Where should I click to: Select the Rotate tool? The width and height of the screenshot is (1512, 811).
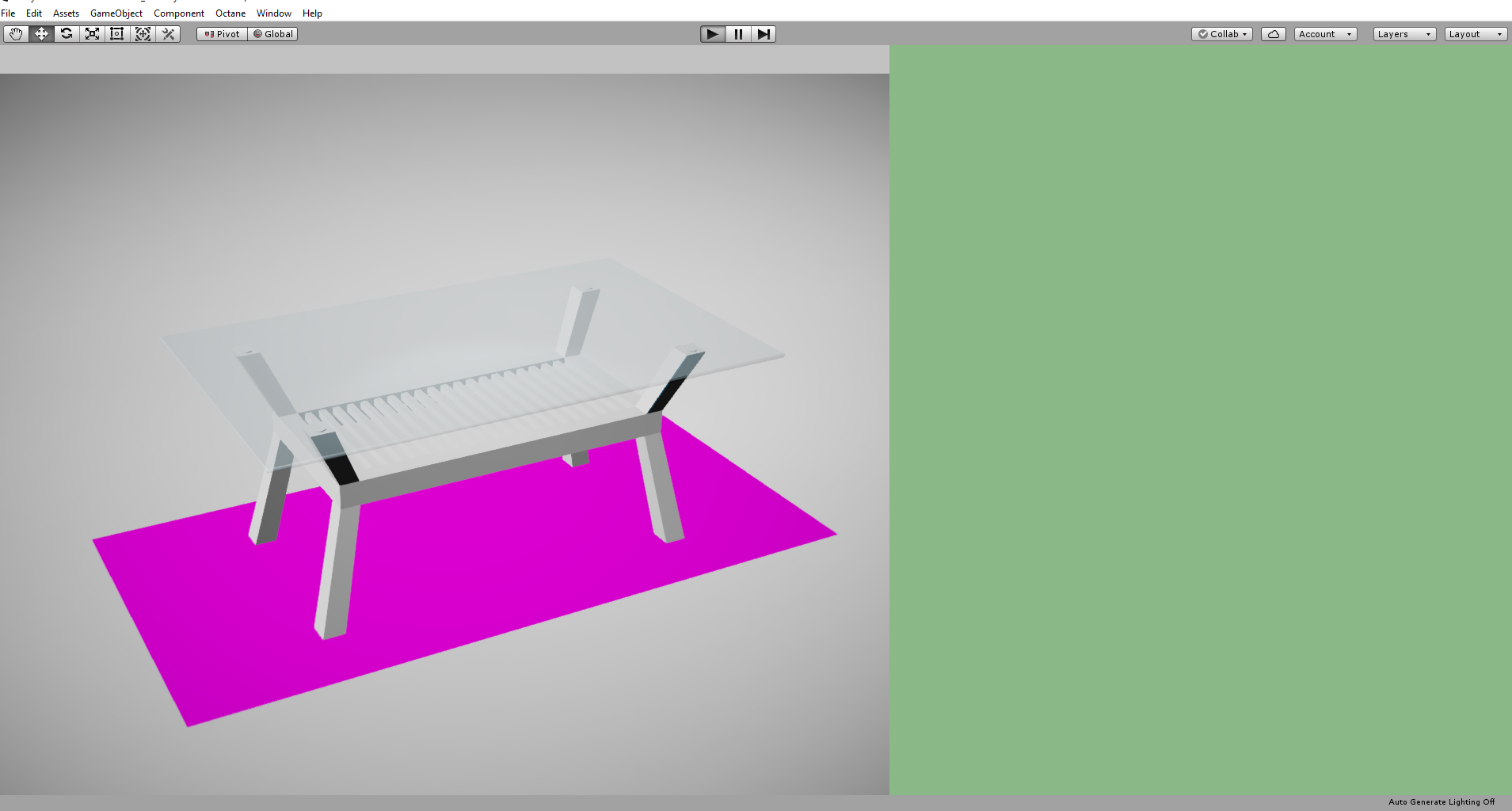point(67,34)
